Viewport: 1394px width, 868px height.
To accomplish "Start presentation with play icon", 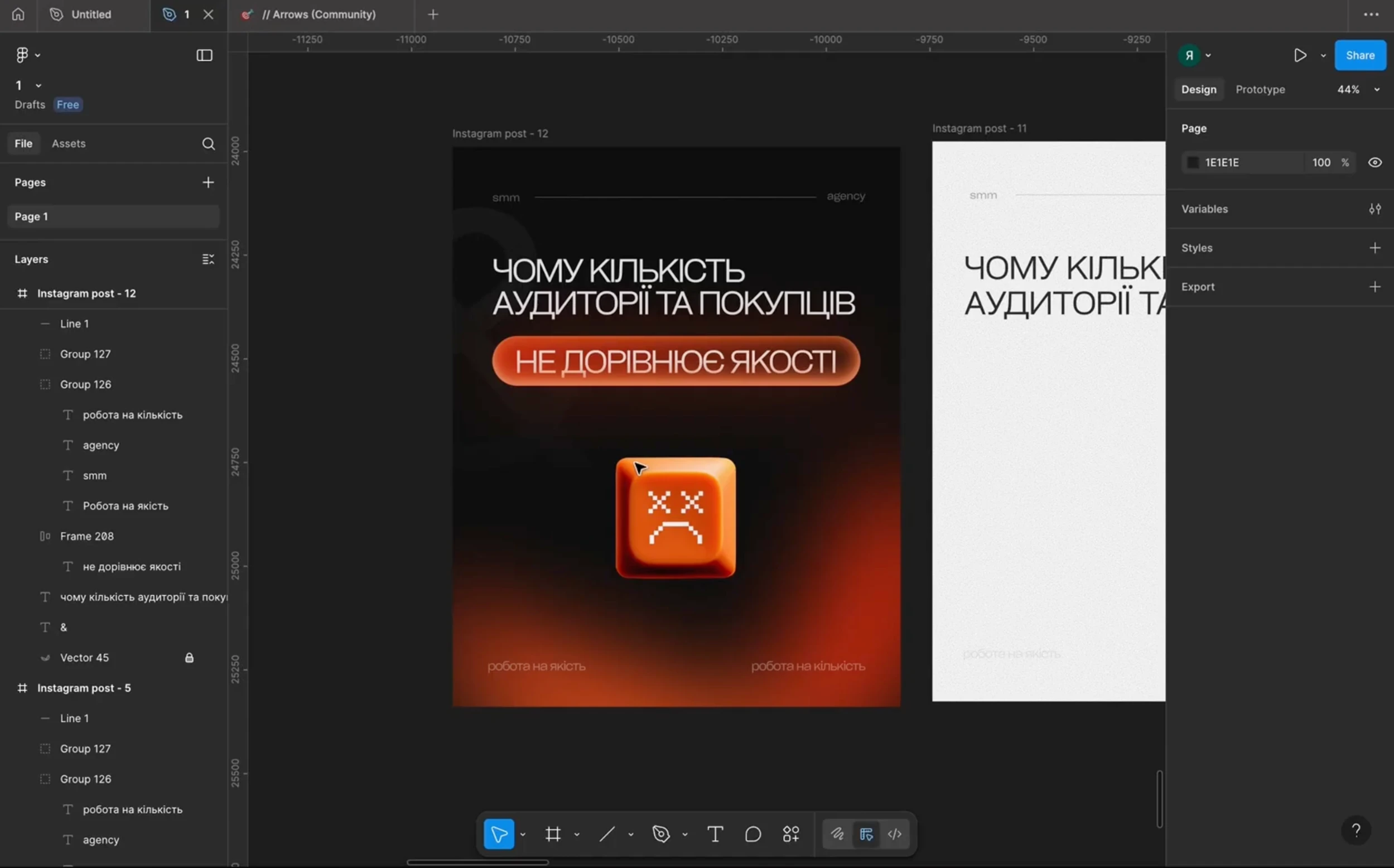I will coord(1300,55).
